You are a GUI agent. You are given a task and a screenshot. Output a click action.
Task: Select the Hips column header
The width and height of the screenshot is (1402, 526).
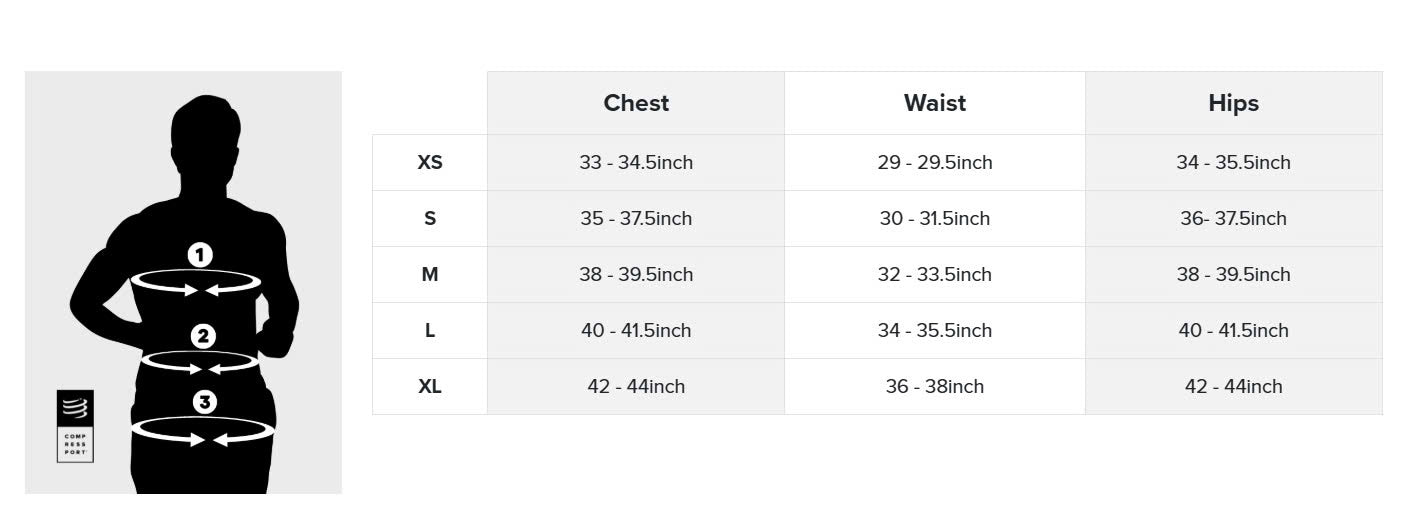pyautogui.click(x=1233, y=103)
